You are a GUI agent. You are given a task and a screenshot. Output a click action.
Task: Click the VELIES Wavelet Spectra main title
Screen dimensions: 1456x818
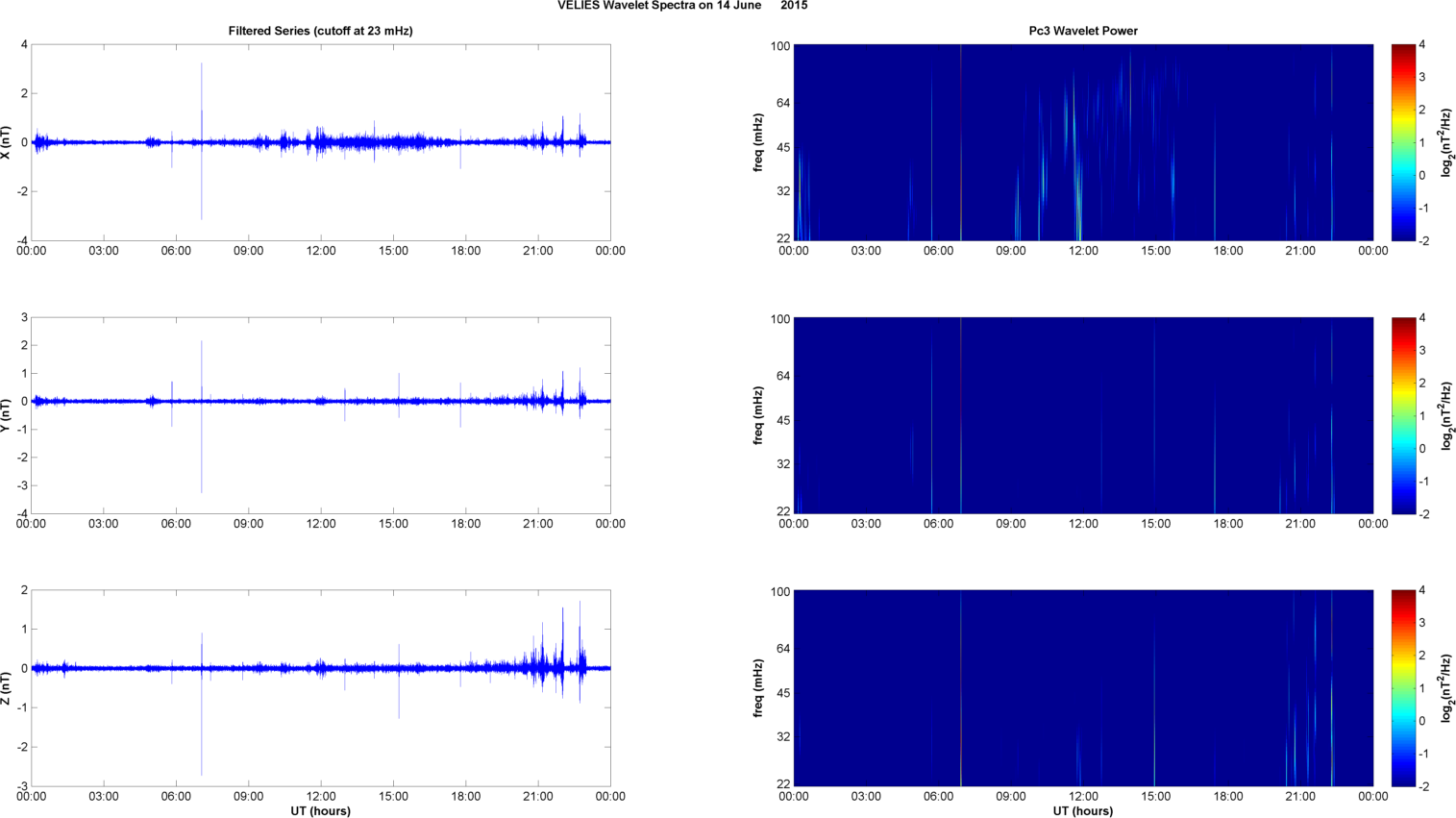point(682,6)
